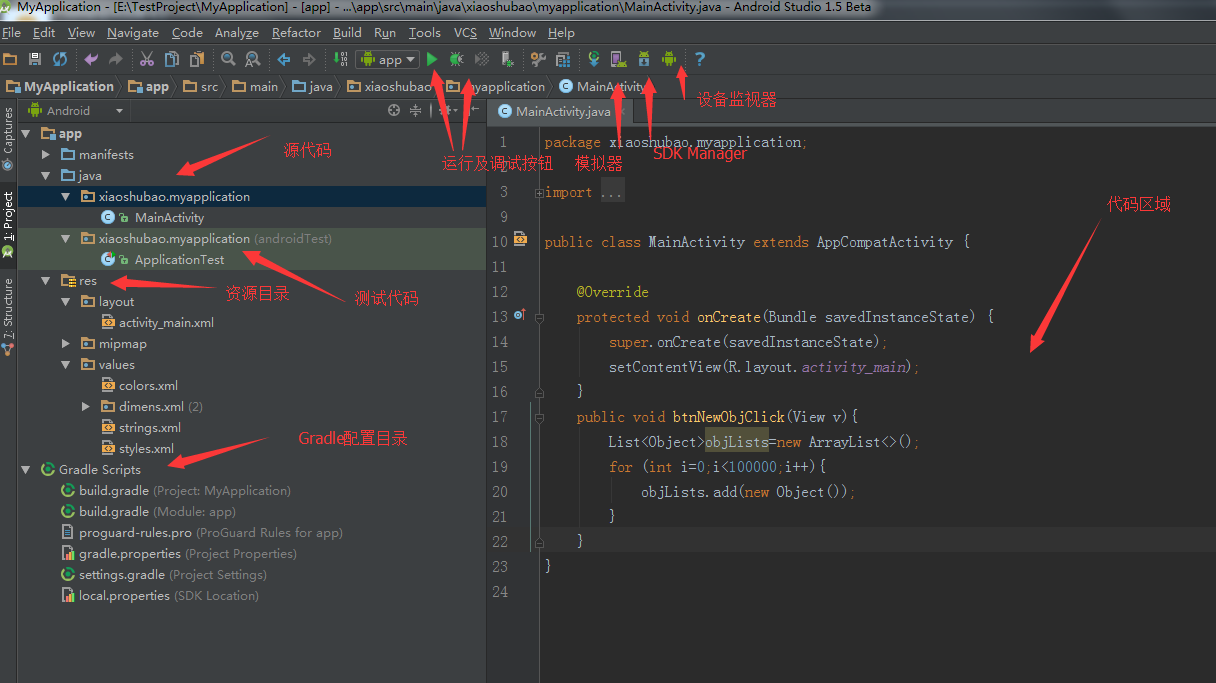
Task: Open the Android project view dropdown
Action: click(x=82, y=111)
